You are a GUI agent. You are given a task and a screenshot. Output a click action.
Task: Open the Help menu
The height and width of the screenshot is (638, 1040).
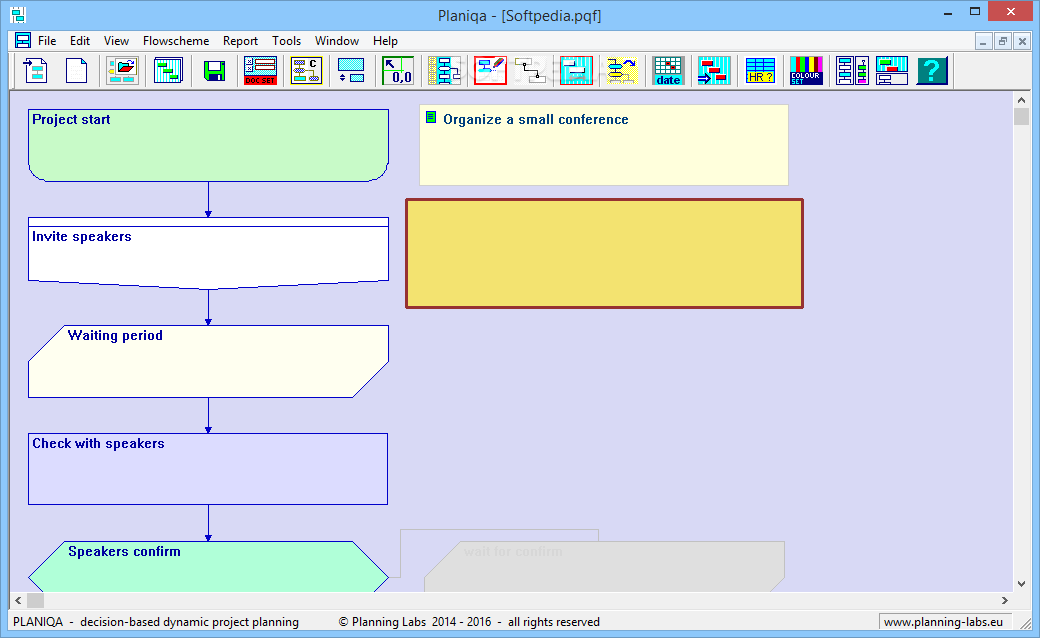(385, 40)
